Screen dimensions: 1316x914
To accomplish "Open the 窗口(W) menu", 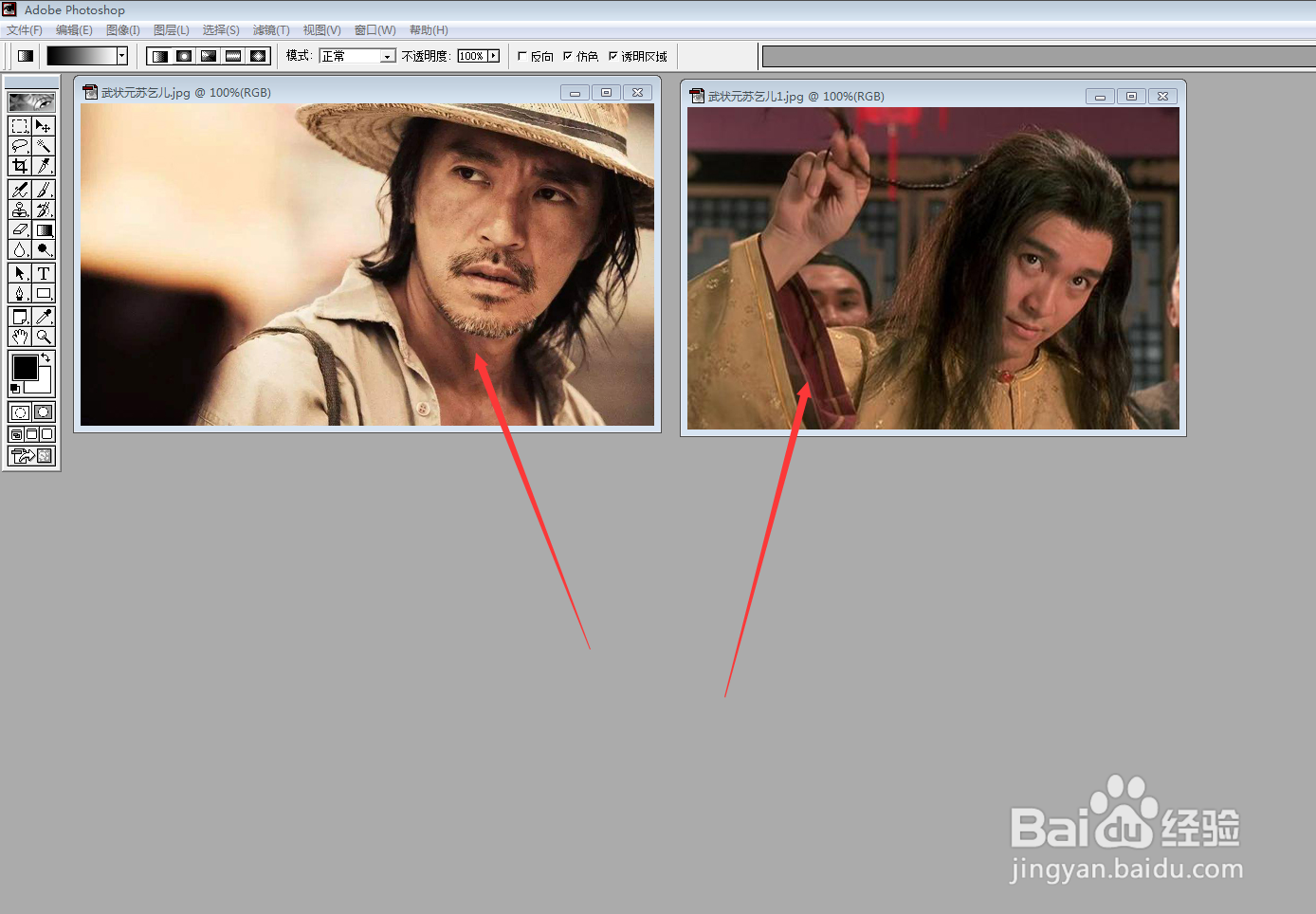I will point(375,30).
